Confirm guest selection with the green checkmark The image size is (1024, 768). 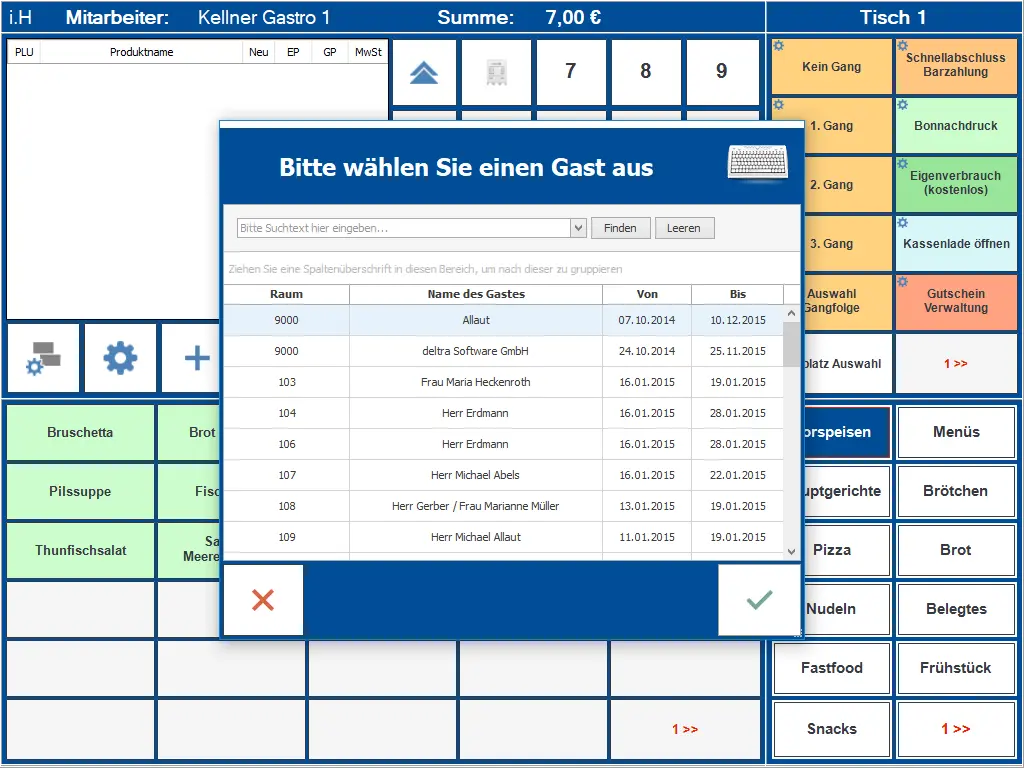click(759, 601)
